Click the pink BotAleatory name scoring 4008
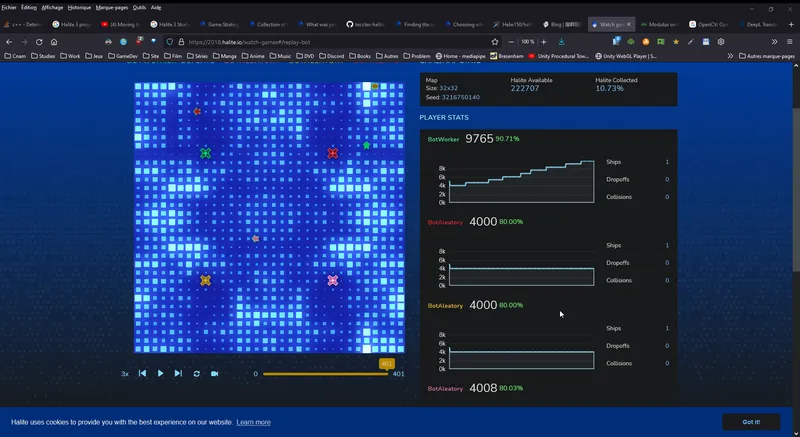This screenshot has width=800, height=437. tap(445, 389)
